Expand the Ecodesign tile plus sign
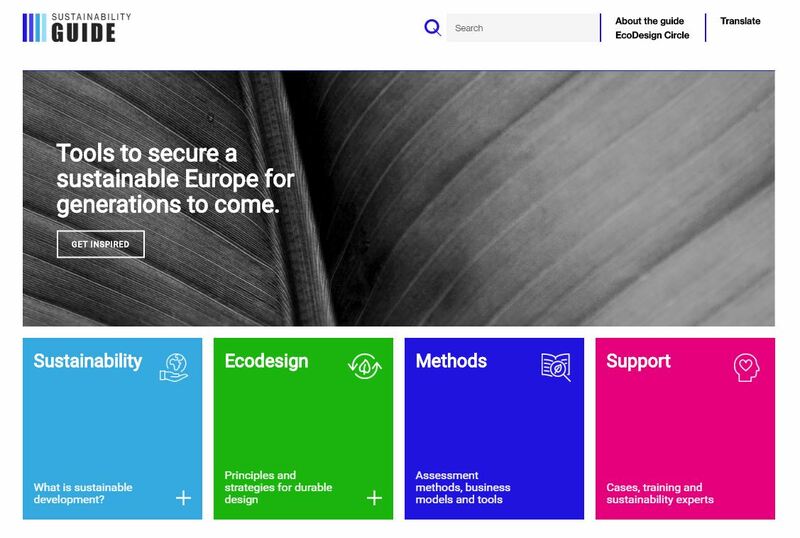The height and width of the screenshot is (538, 800). [374, 498]
